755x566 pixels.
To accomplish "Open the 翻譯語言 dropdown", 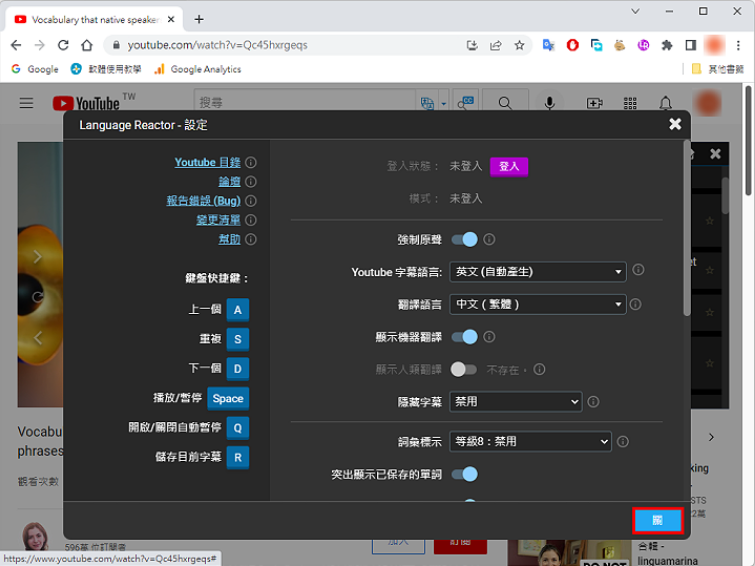I will (538, 304).
